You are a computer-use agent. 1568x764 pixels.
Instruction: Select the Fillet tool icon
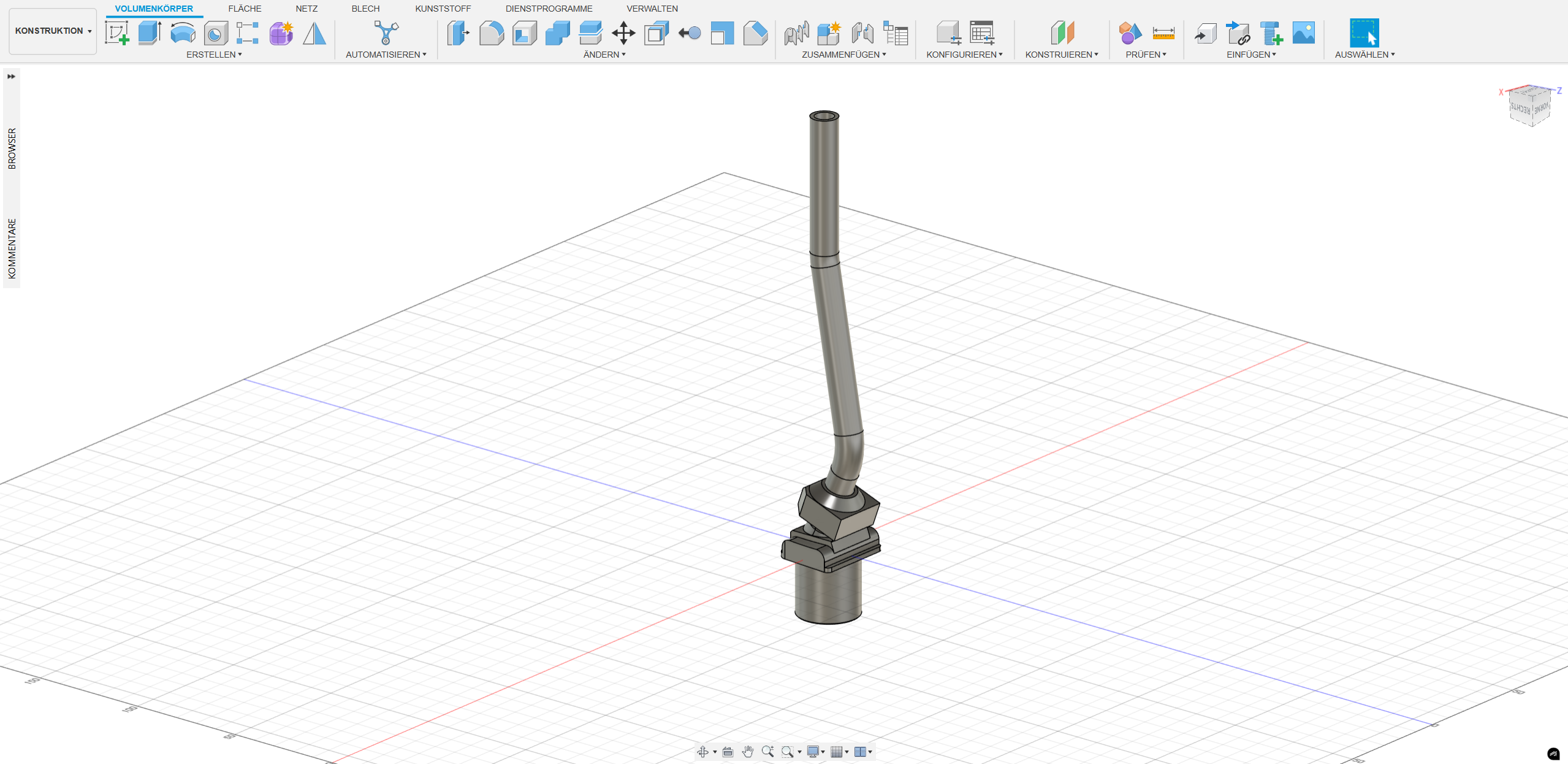pyautogui.click(x=492, y=32)
